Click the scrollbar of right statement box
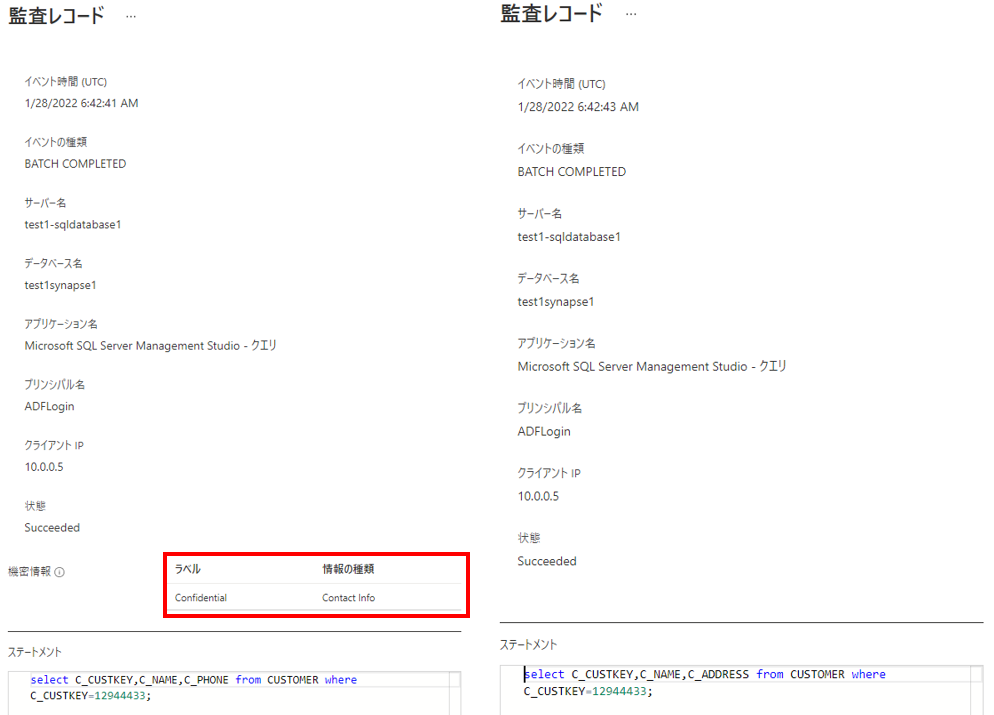The width and height of the screenshot is (994, 715). [x=977, y=690]
